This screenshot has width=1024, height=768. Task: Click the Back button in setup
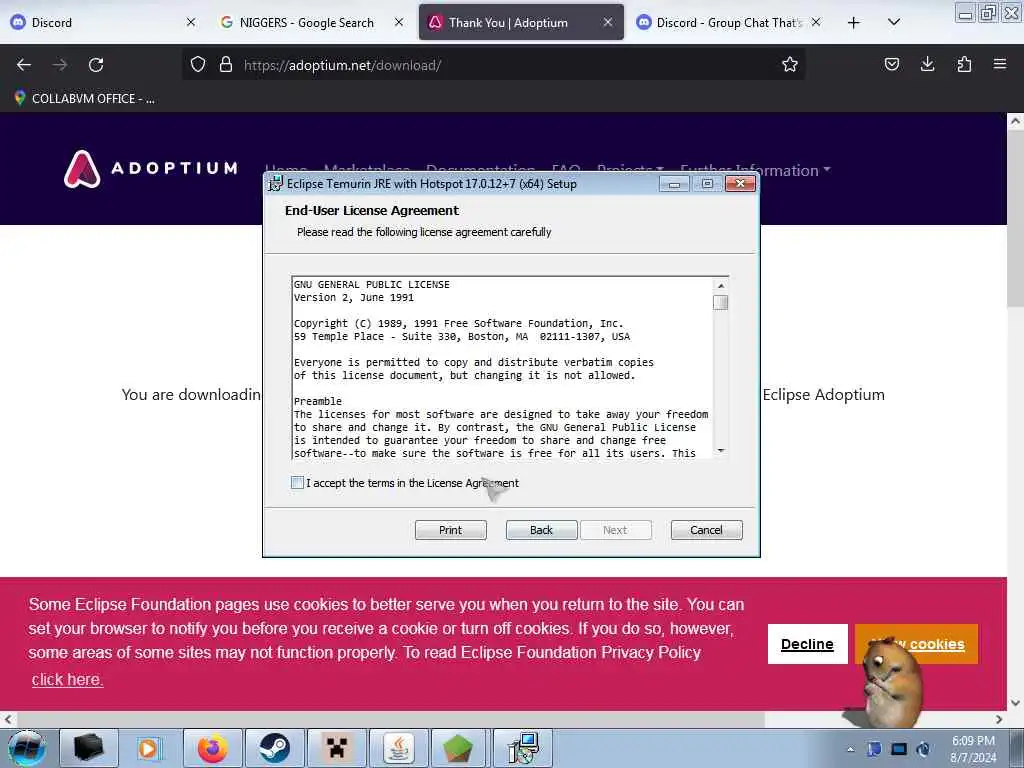541,530
